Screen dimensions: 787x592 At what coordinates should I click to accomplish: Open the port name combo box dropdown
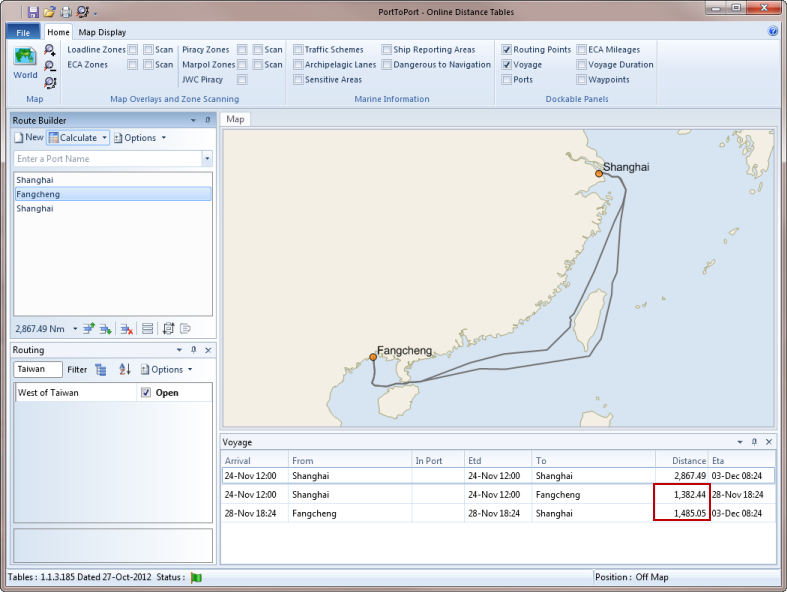click(x=206, y=159)
